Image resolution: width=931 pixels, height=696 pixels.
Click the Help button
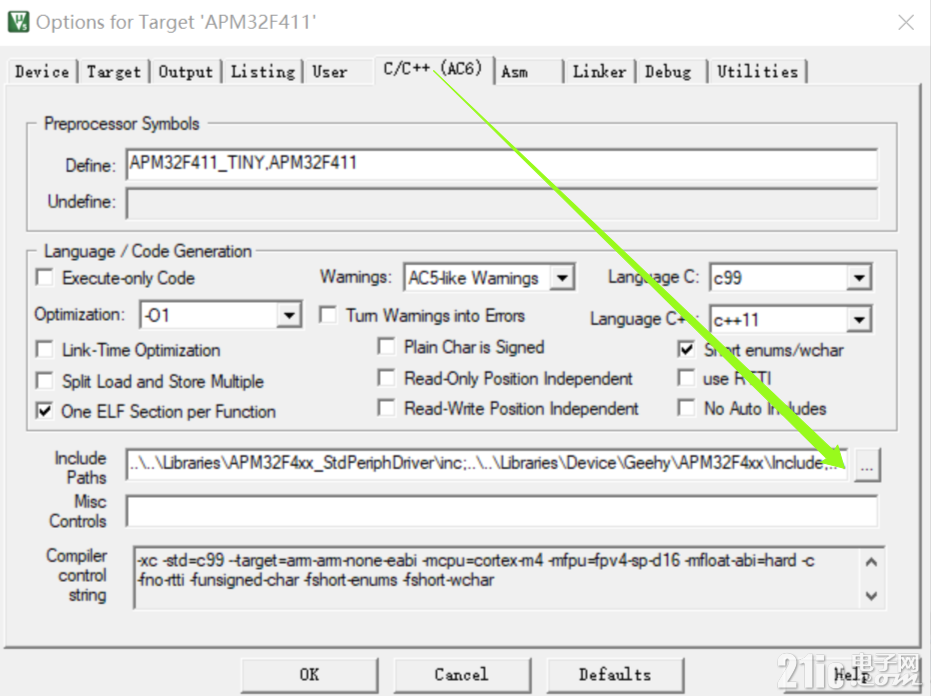point(851,675)
